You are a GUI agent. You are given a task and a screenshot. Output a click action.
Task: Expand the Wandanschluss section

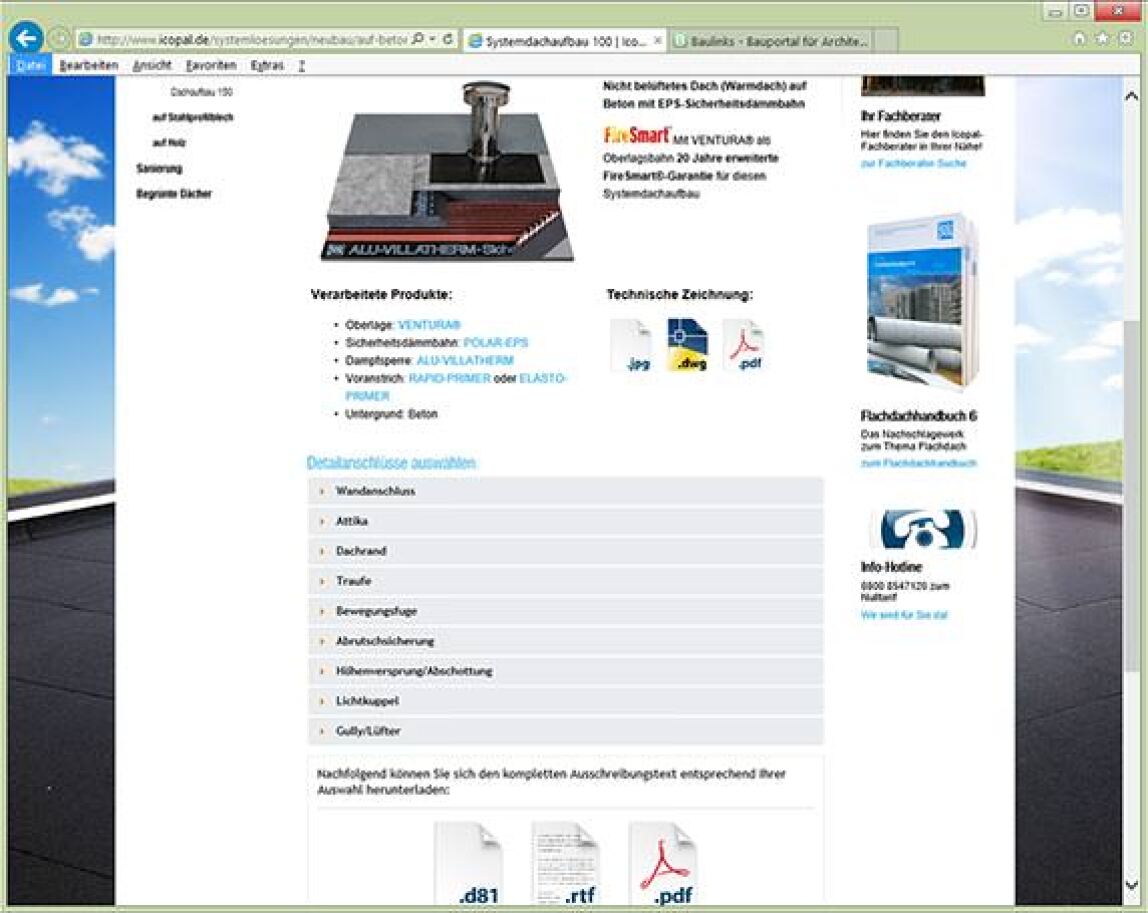pos(565,491)
